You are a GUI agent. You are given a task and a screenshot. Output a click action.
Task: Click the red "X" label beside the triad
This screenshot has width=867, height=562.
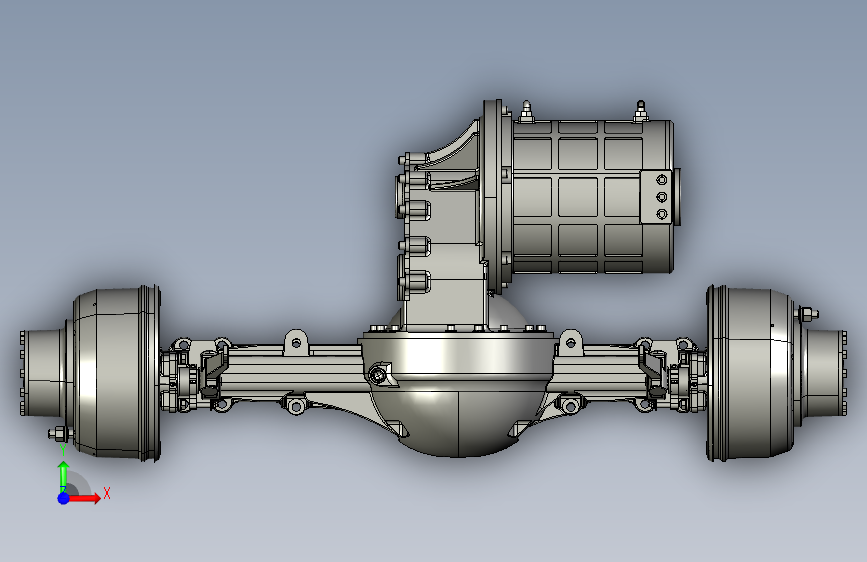click(x=107, y=493)
